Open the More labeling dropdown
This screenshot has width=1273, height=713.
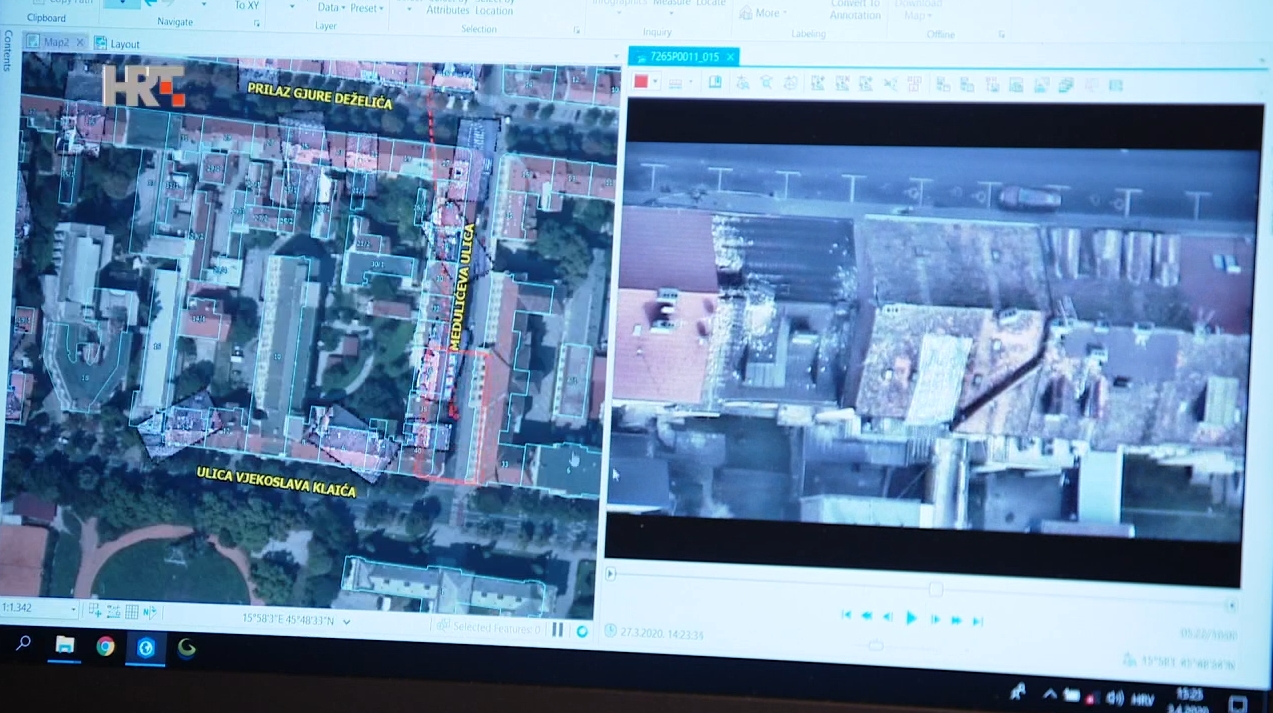(767, 13)
